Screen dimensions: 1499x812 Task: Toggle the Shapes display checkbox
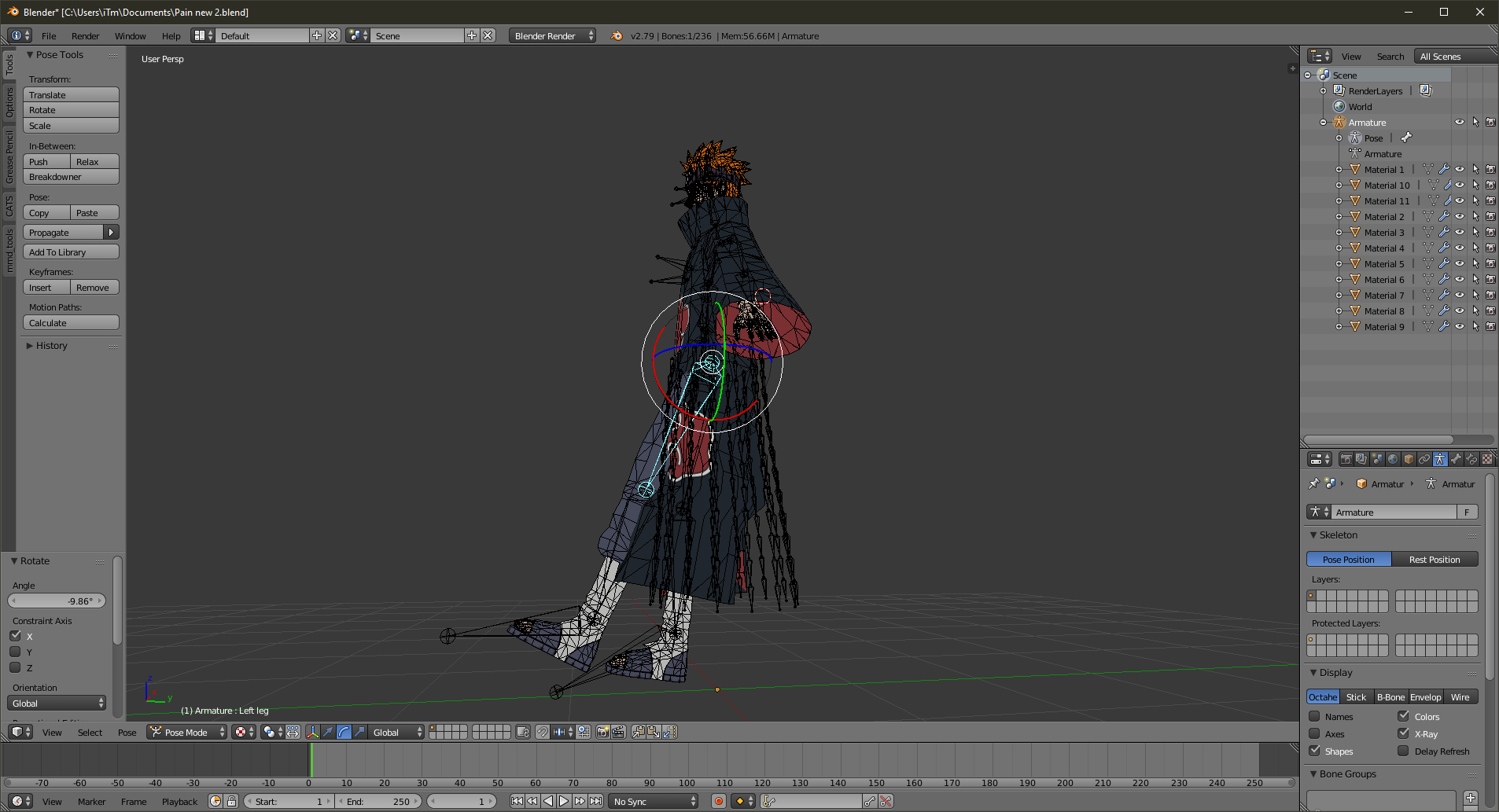pos(1314,751)
